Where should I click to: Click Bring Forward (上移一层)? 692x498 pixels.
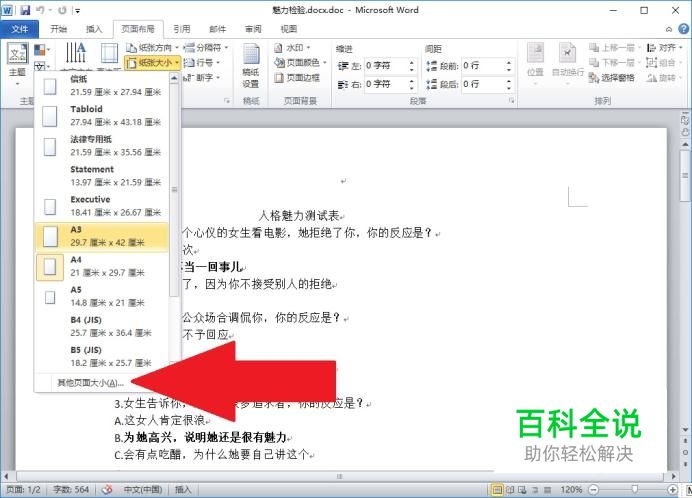pos(614,47)
